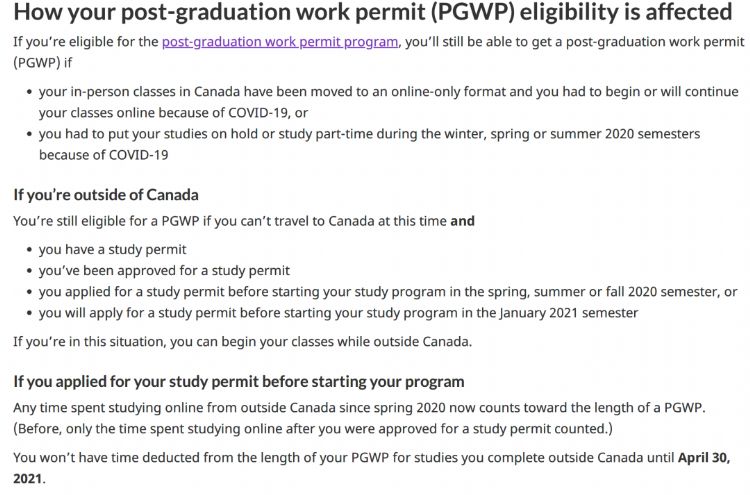Click the bullet about putting studies on hold

(369, 134)
